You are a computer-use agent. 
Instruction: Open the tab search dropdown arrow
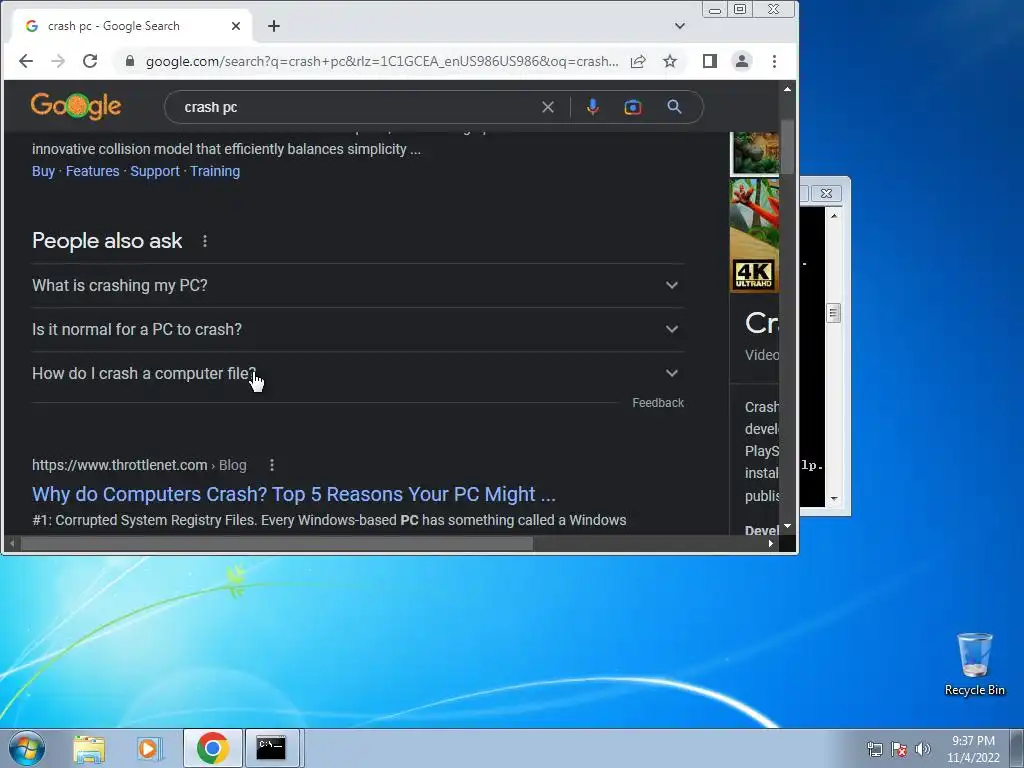[680, 26]
